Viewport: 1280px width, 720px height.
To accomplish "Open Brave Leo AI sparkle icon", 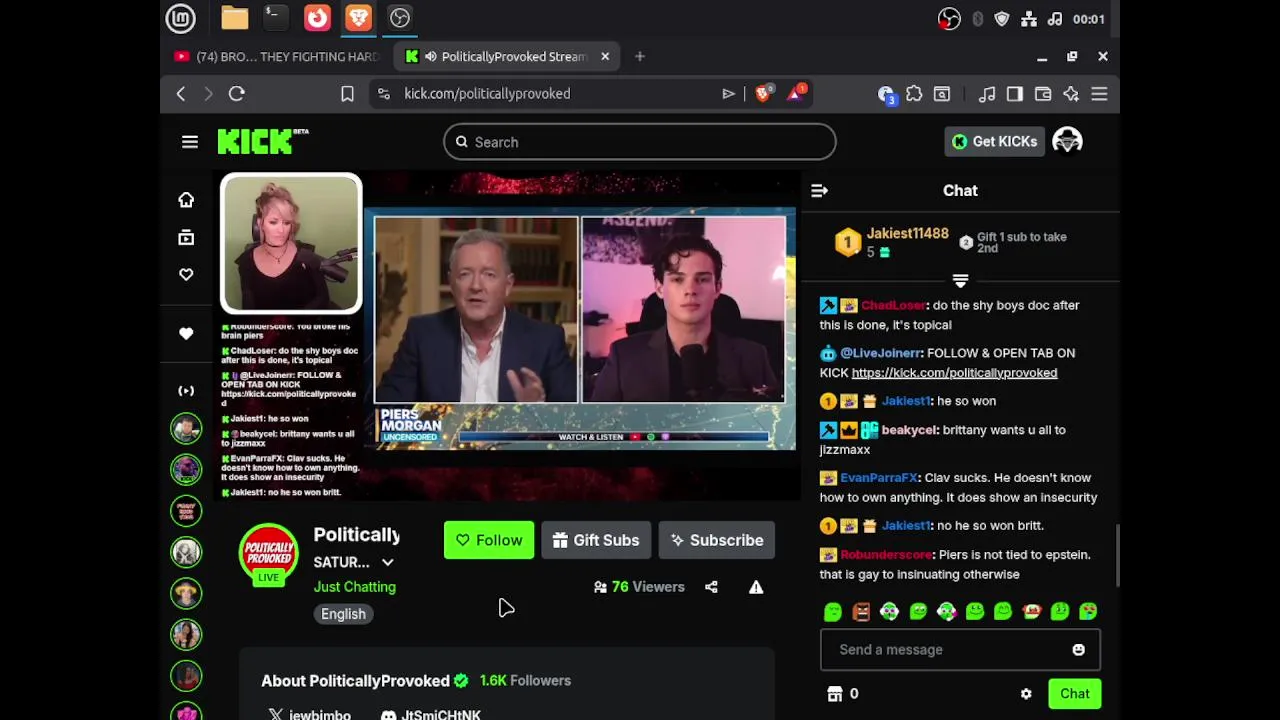I will click(x=1071, y=93).
